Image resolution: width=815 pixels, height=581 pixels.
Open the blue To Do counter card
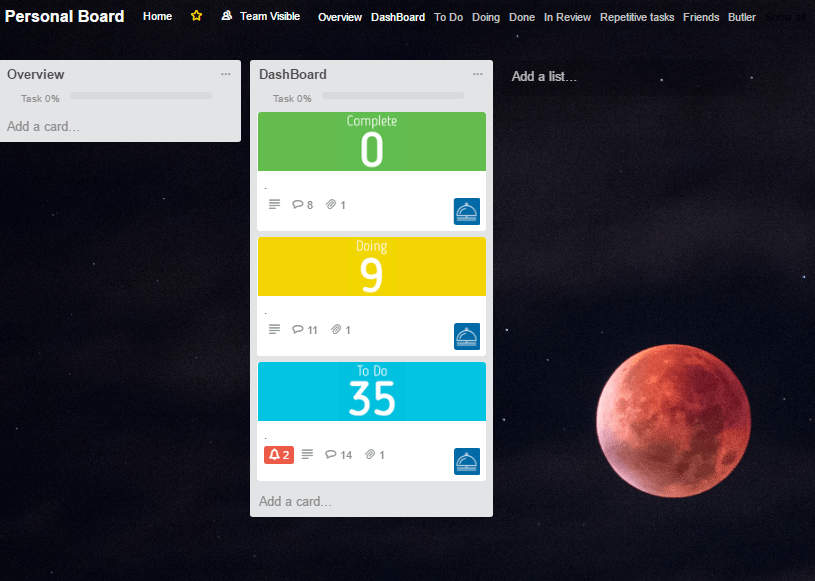[x=372, y=421]
